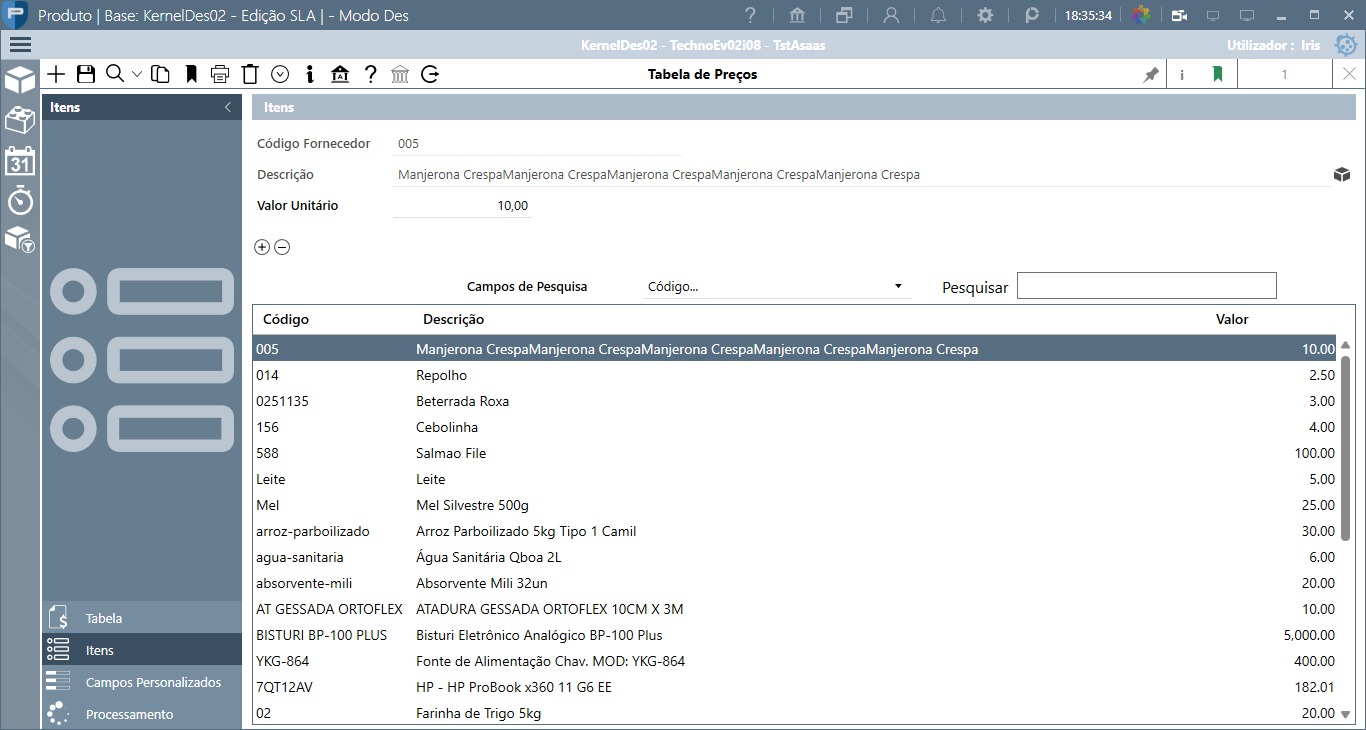
Task: Save the record with the floppy disk icon
Action: [85, 74]
